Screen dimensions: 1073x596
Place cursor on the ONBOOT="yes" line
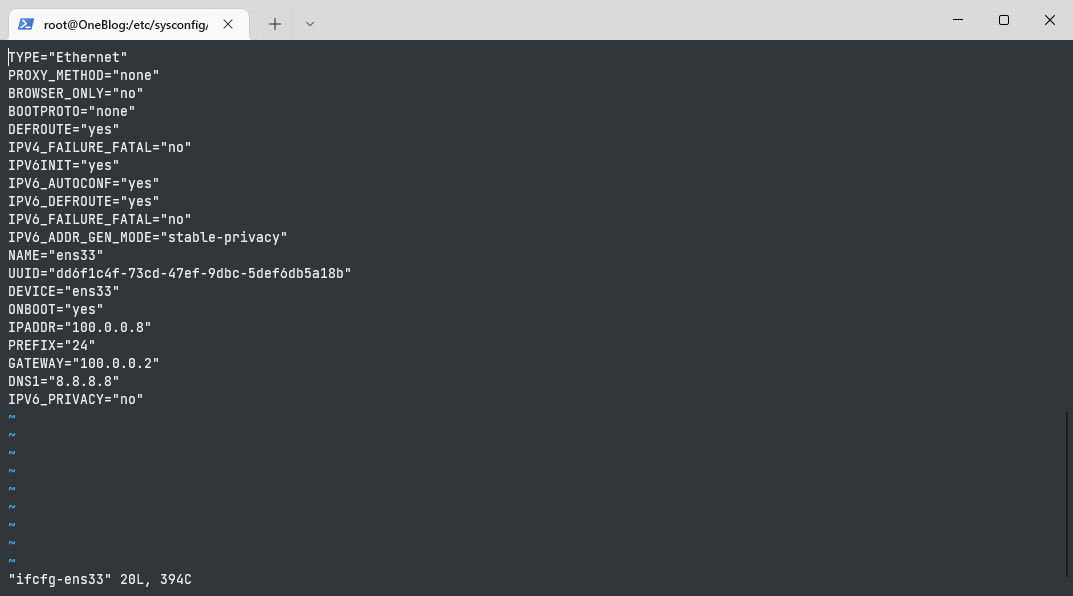click(x=56, y=309)
